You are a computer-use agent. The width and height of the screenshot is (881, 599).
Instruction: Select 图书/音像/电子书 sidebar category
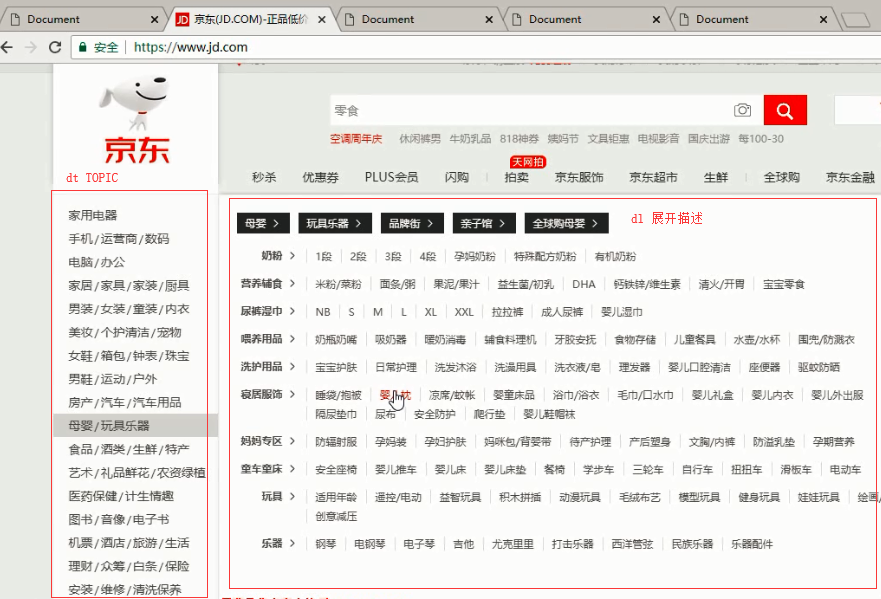point(119,520)
